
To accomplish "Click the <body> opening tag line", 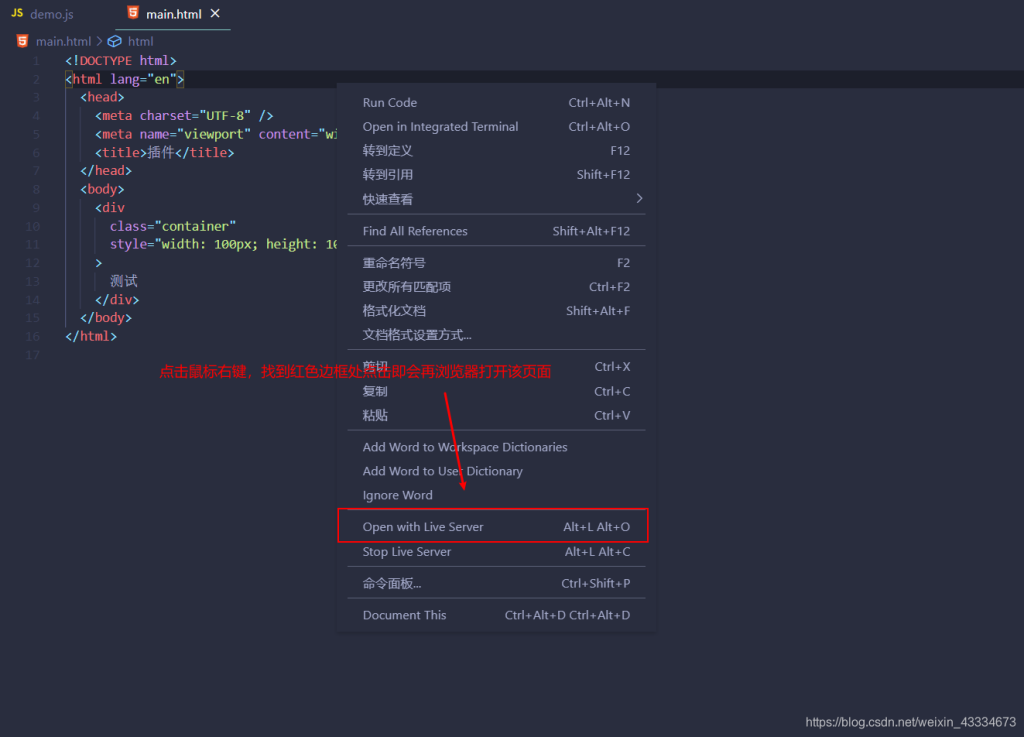I will coord(102,189).
